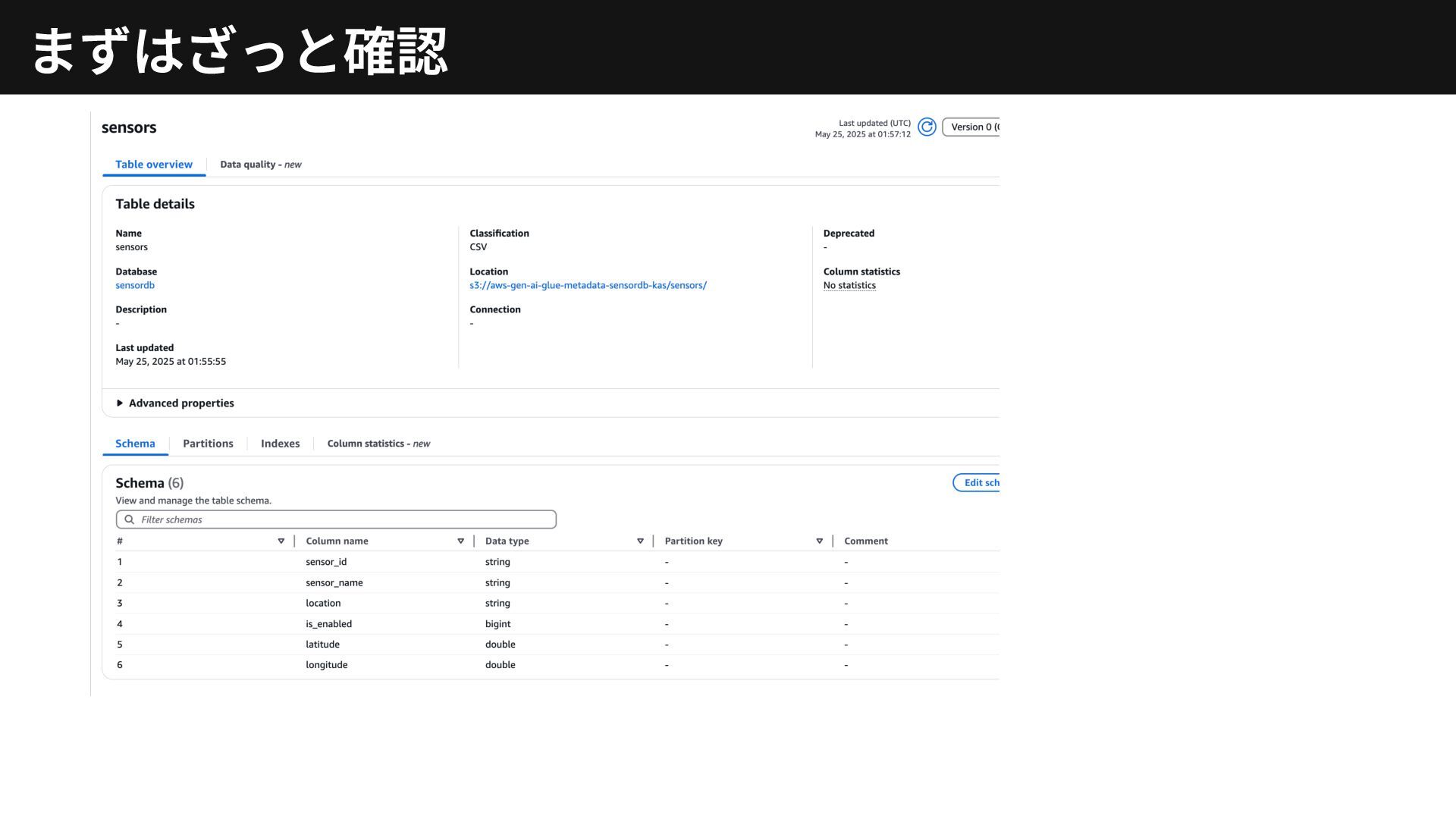Click the magnifier icon in Filter schemas
1456x819 pixels.
coord(130,519)
